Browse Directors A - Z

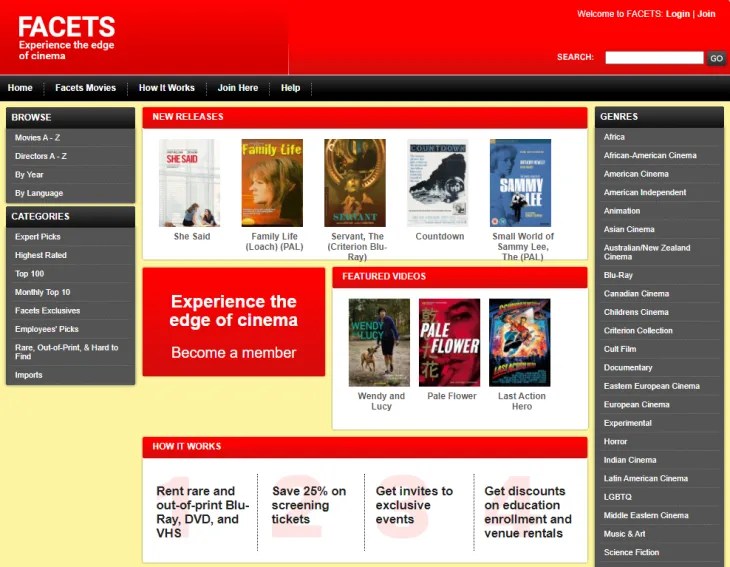point(41,156)
